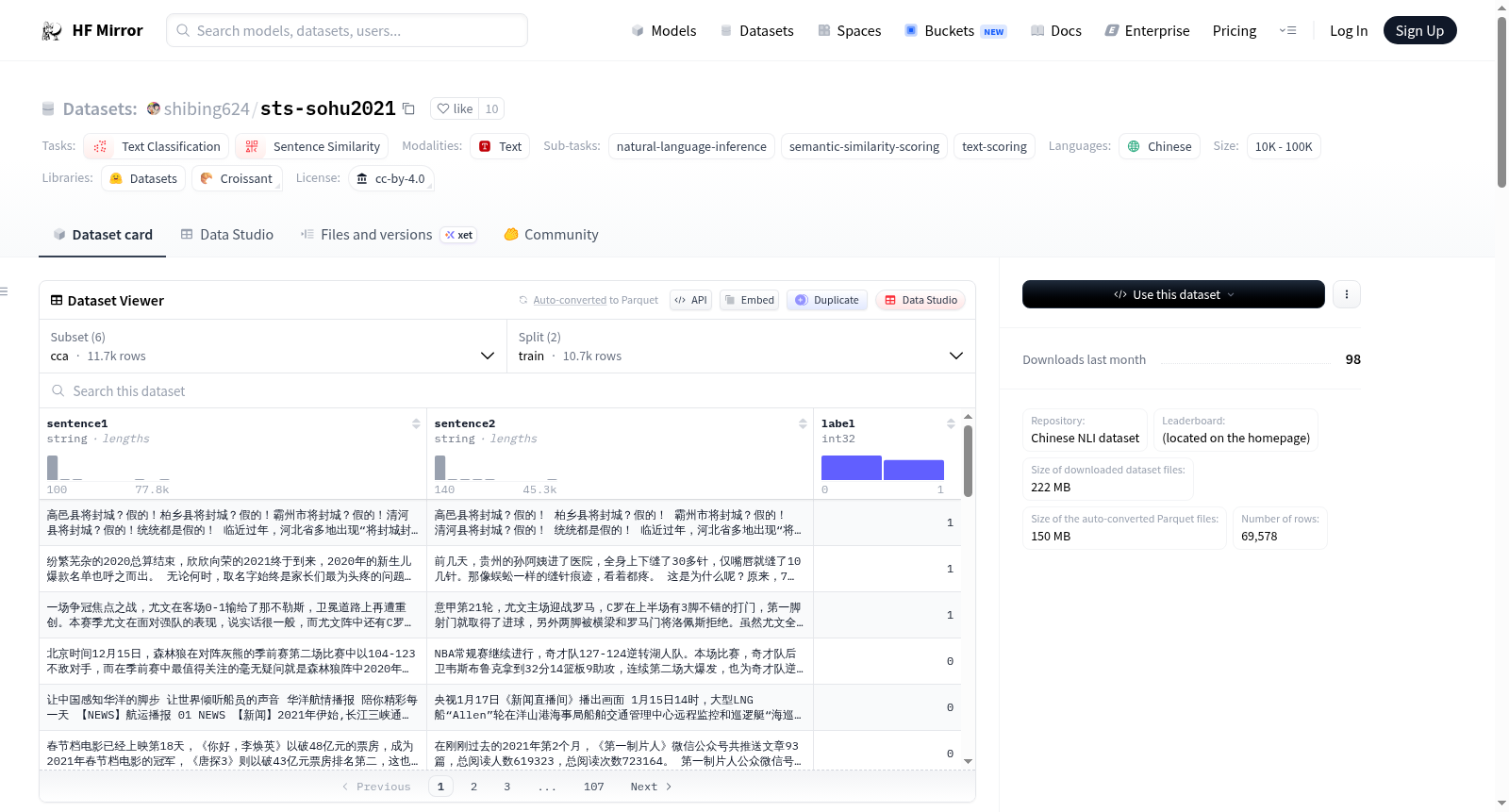This screenshot has height=812, width=1509.
Task: Click the Dataset Viewer table icon
Action: [x=57, y=300]
